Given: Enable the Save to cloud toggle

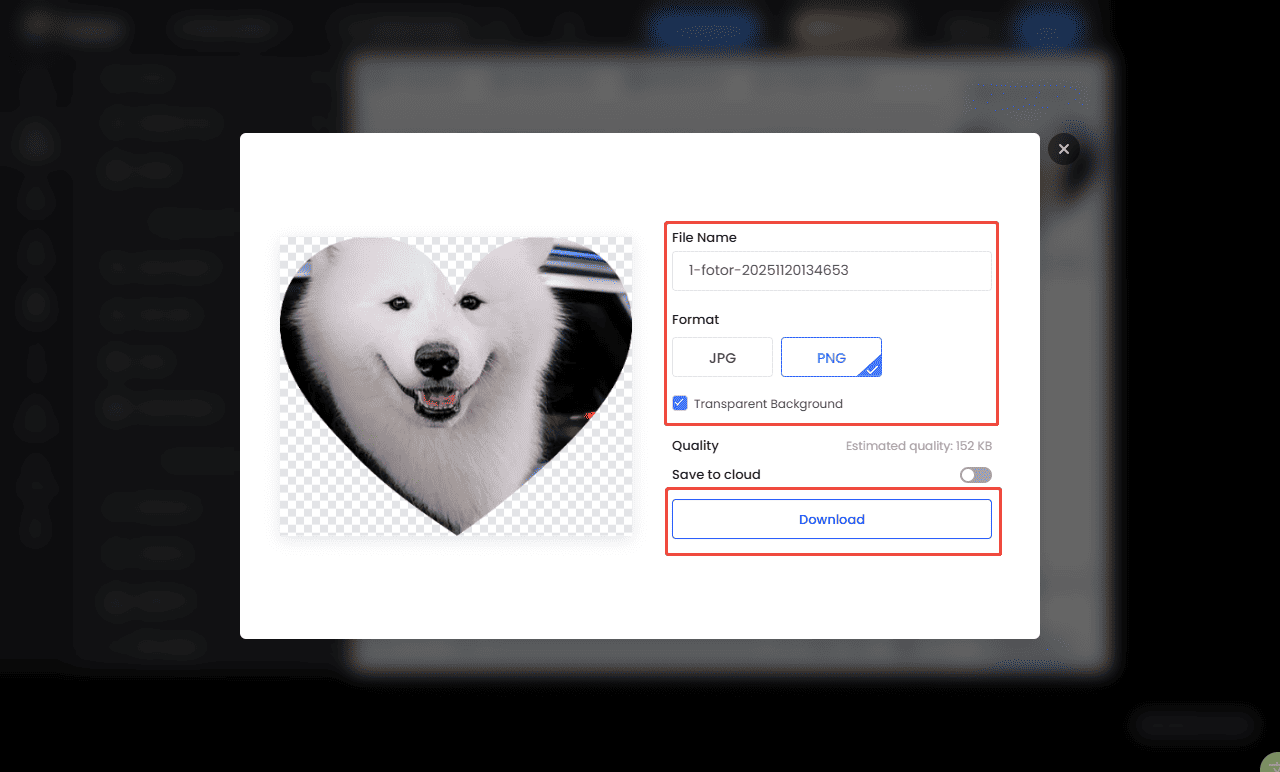Looking at the screenshot, I should (975, 474).
